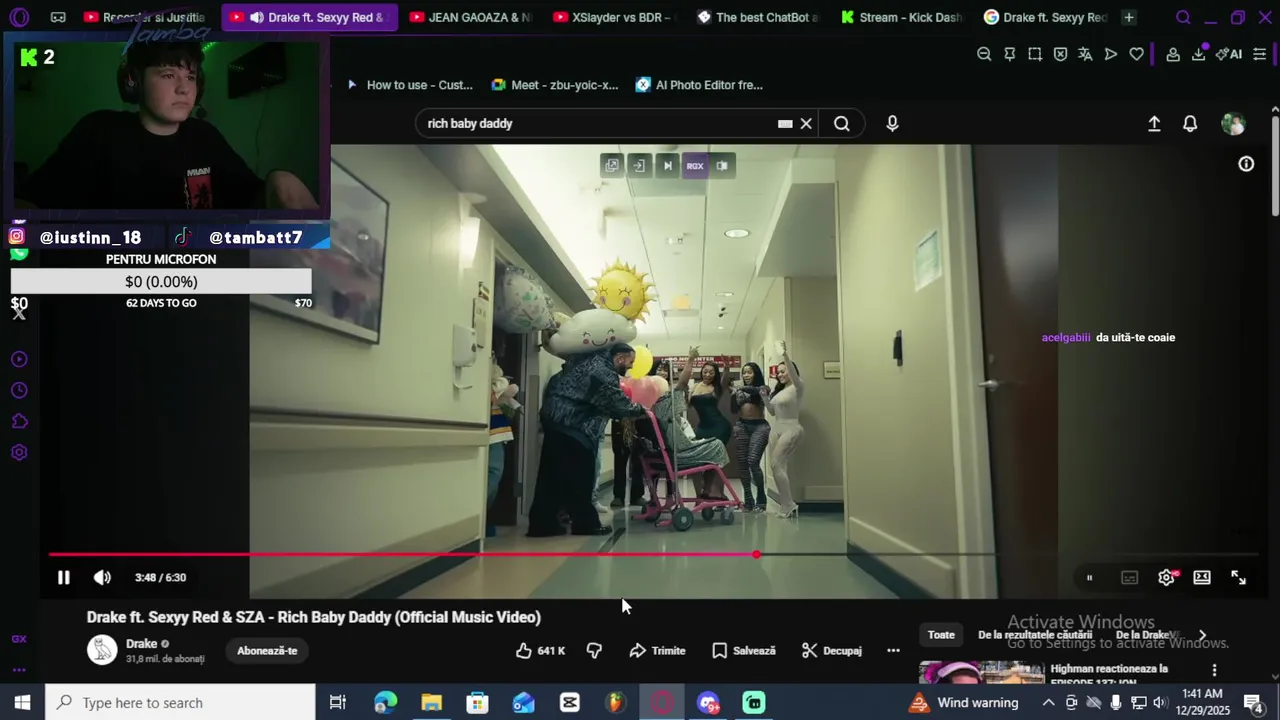The height and width of the screenshot is (720, 1280).
Task: Mute the video volume speaker
Action: pyautogui.click(x=102, y=577)
